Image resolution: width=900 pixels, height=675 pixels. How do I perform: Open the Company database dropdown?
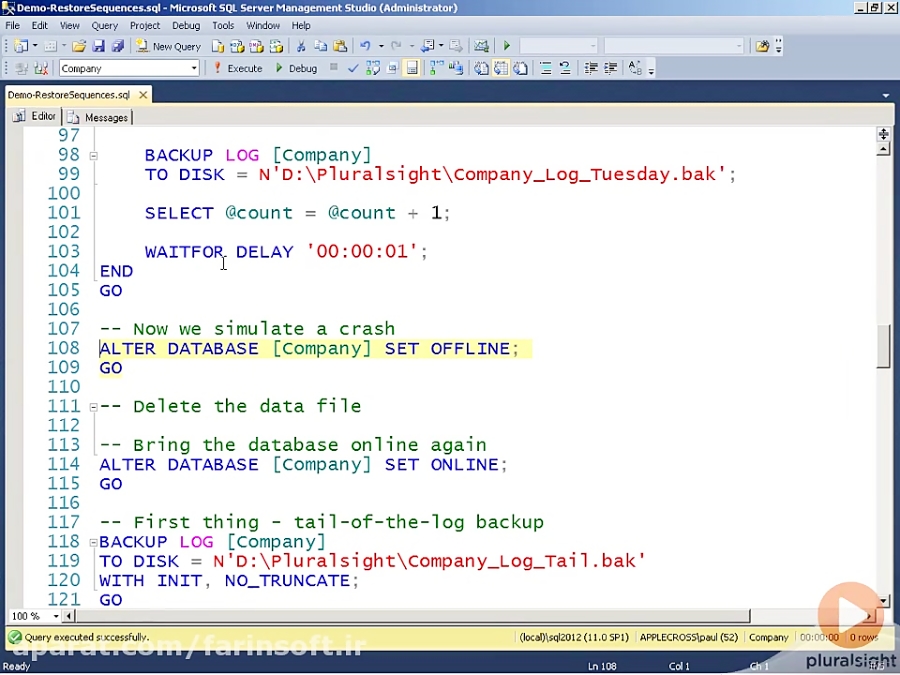point(196,68)
